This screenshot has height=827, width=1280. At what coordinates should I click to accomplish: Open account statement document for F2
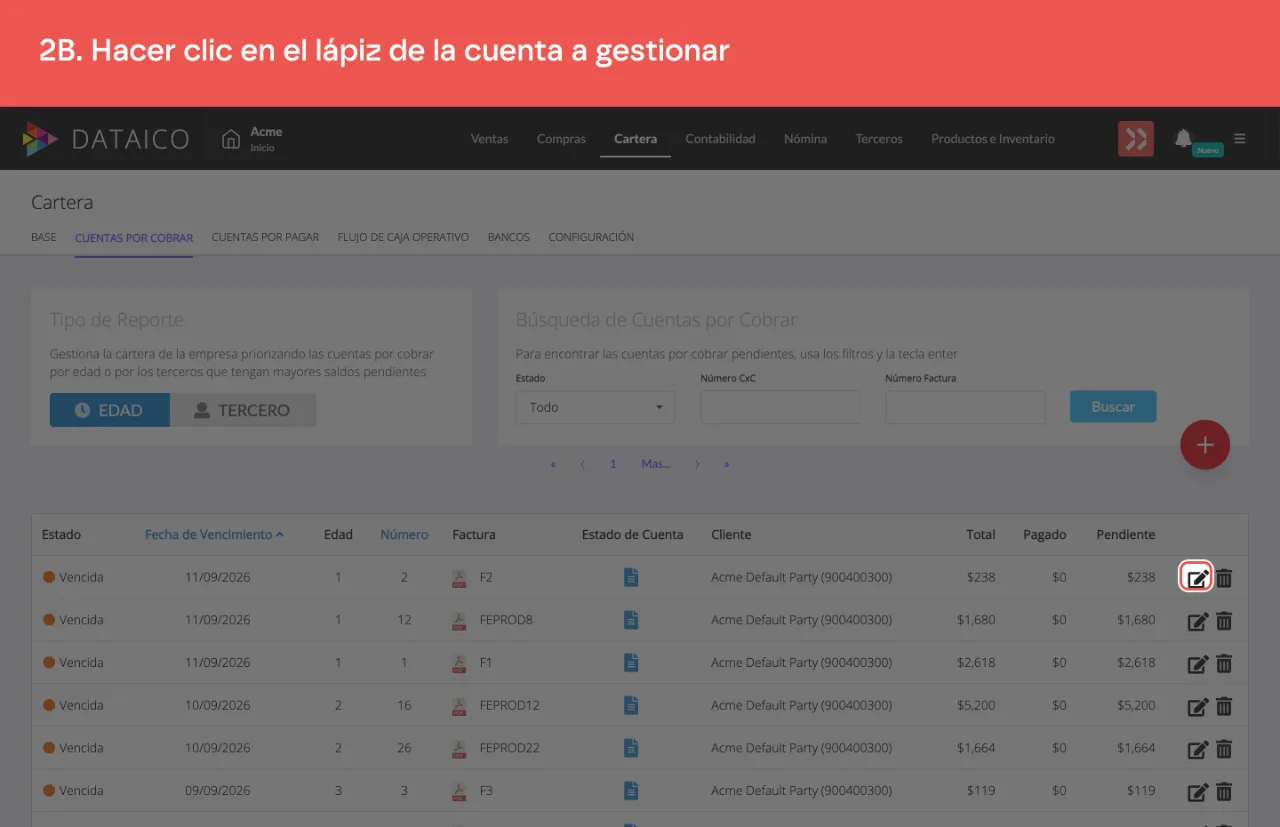pos(631,577)
